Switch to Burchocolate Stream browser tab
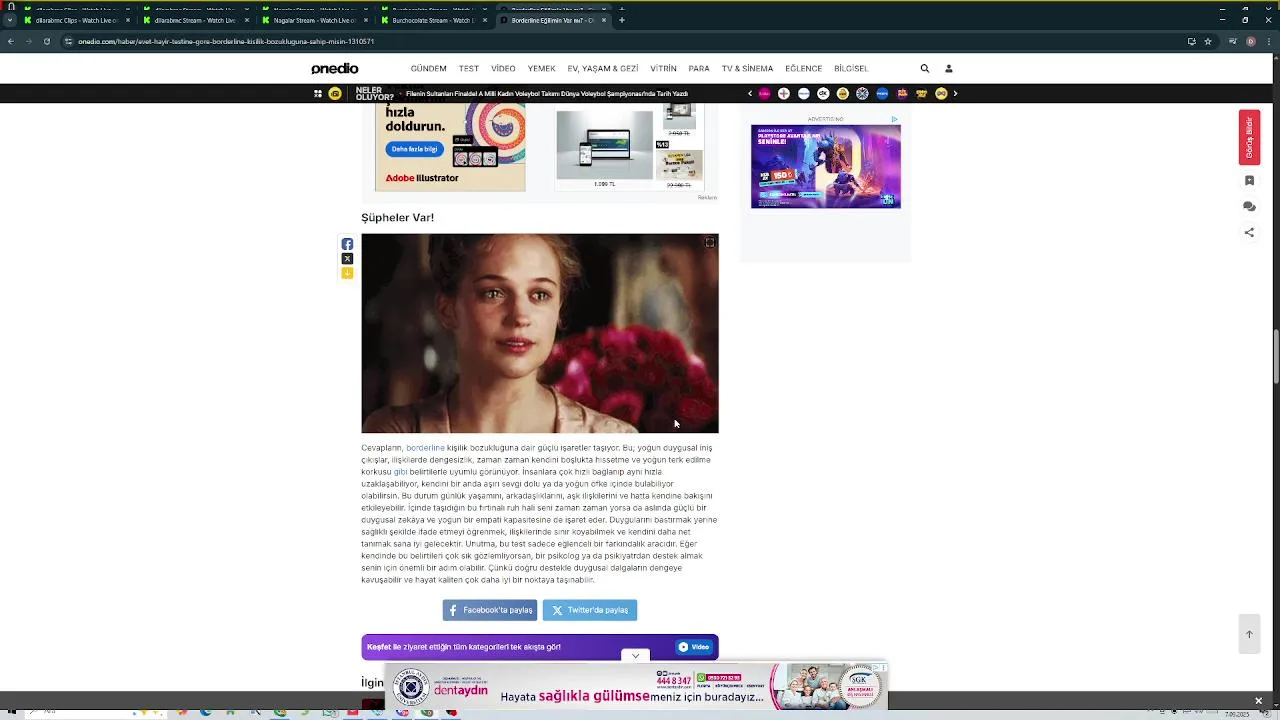The width and height of the screenshot is (1280, 720). point(433,20)
